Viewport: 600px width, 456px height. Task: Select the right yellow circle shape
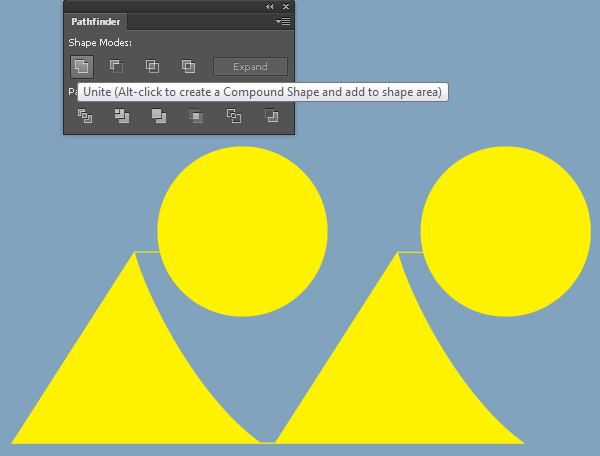pyautogui.click(x=505, y=231)
